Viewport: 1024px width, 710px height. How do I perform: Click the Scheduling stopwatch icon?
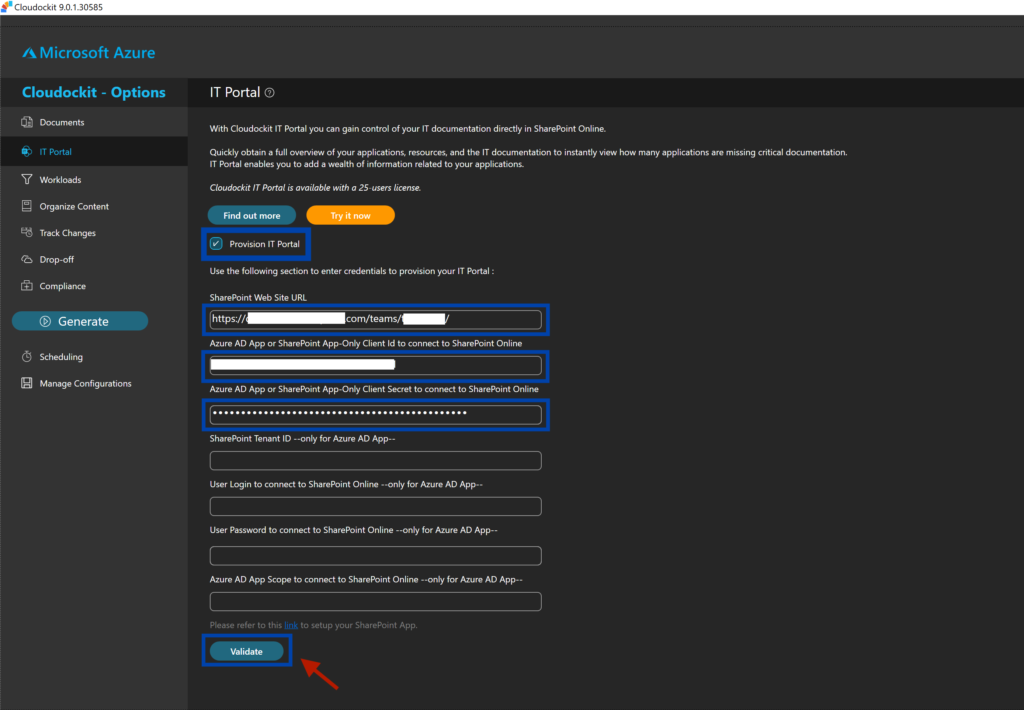[x=27, y=357]
